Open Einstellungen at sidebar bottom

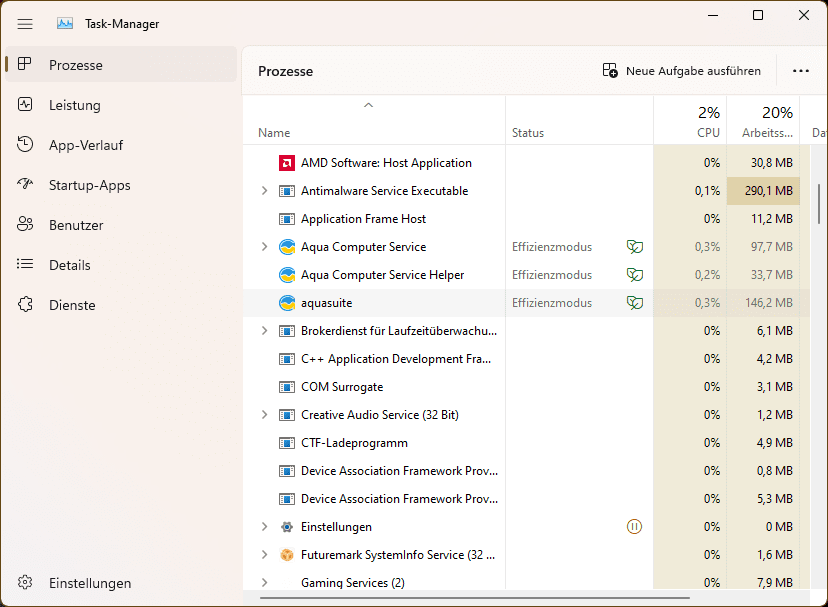coord(121,583)
